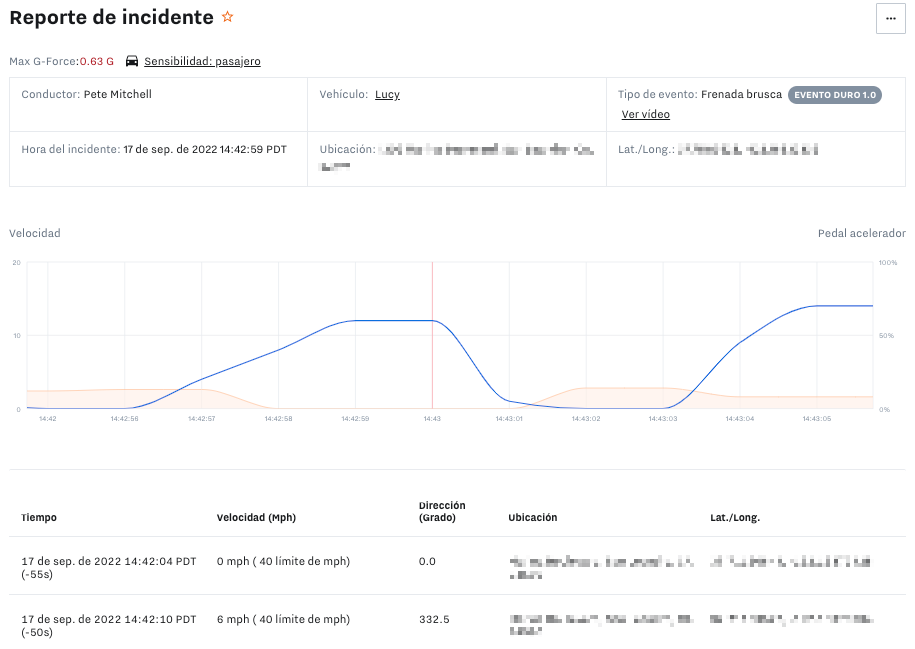Select the 332.5 direction value
Viewport: 915px width, 649px height.
tap(434, 619)
